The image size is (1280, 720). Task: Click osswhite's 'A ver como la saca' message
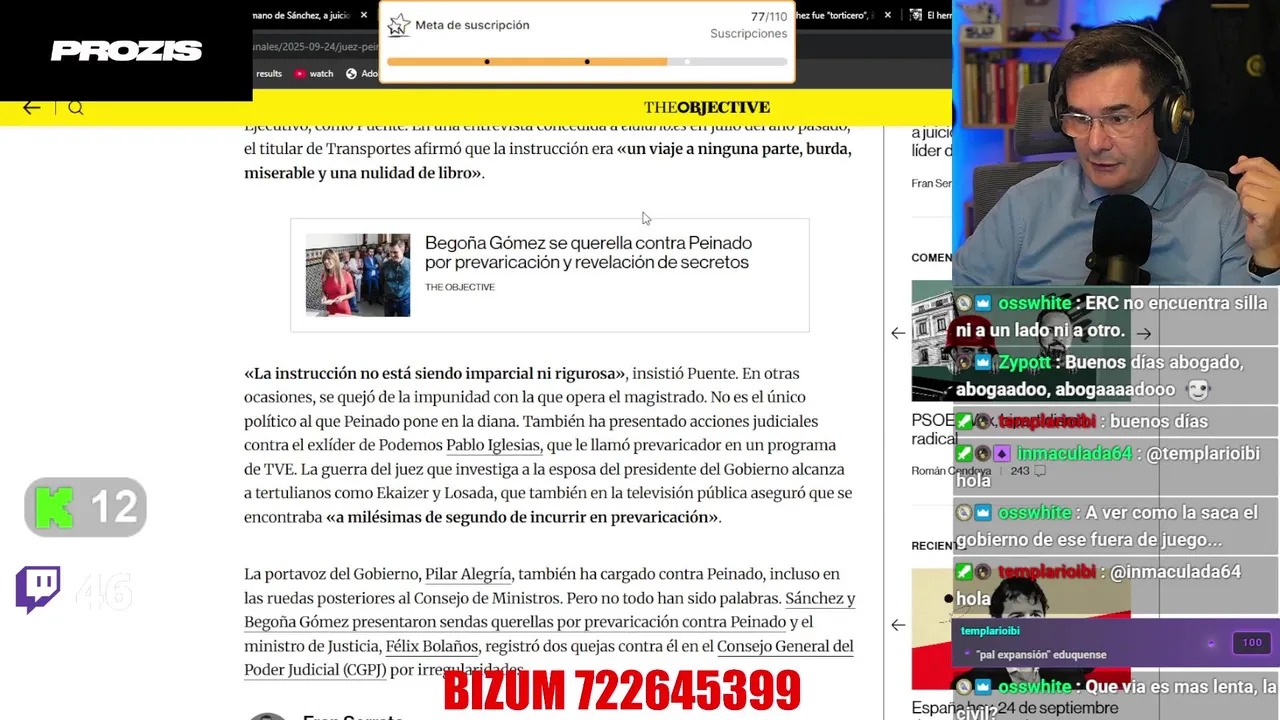1114,526
